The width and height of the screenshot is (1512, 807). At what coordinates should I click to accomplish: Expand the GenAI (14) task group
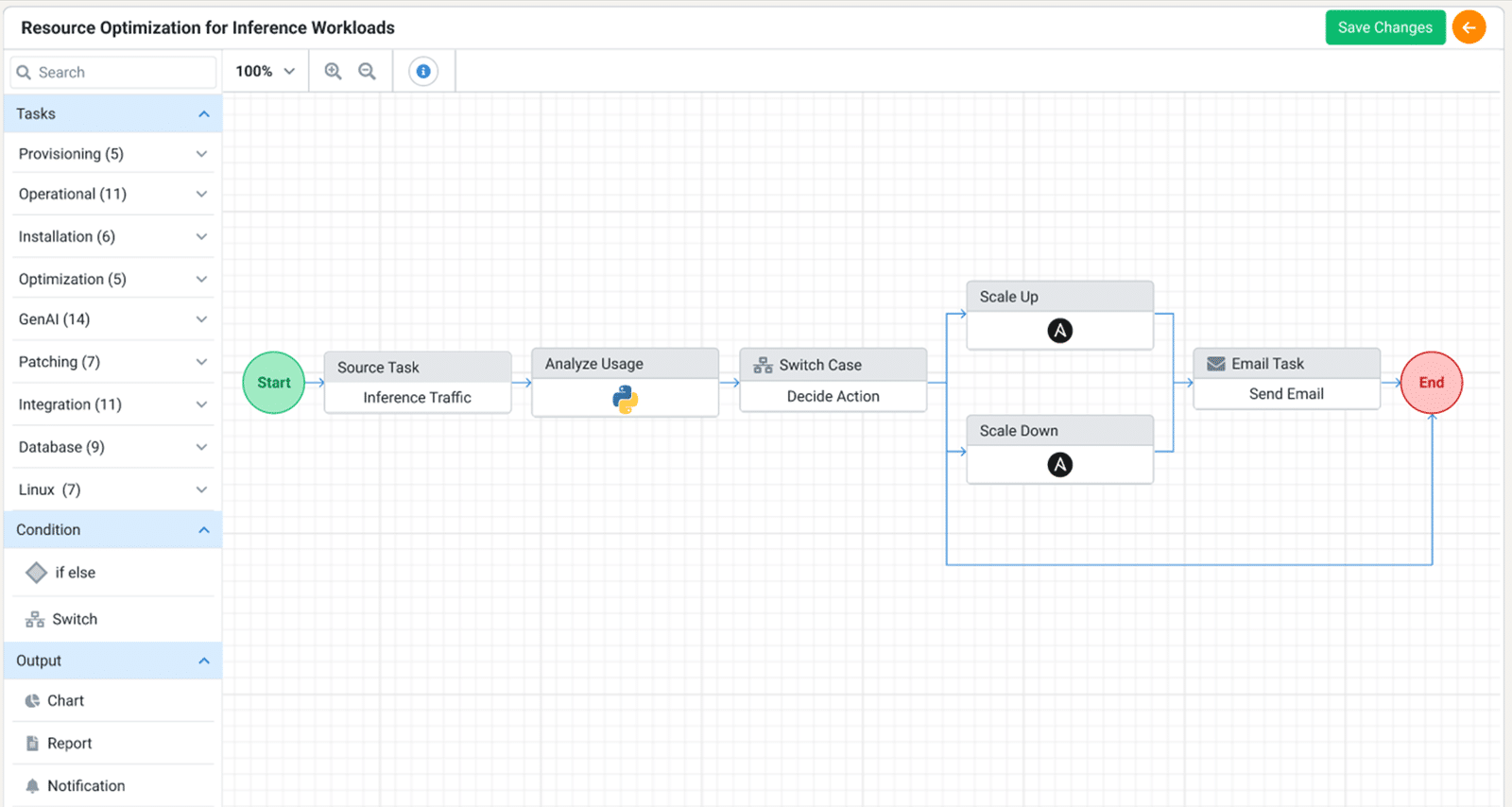pos(112,319)
